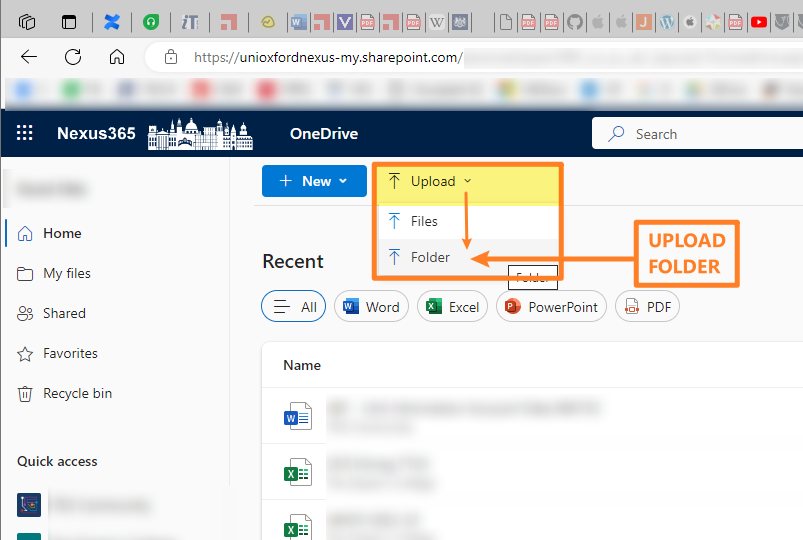The width and height of the screenshot is (803, 540).
Task: Switch to the Word document browser tab
Action: pos(299,22)
